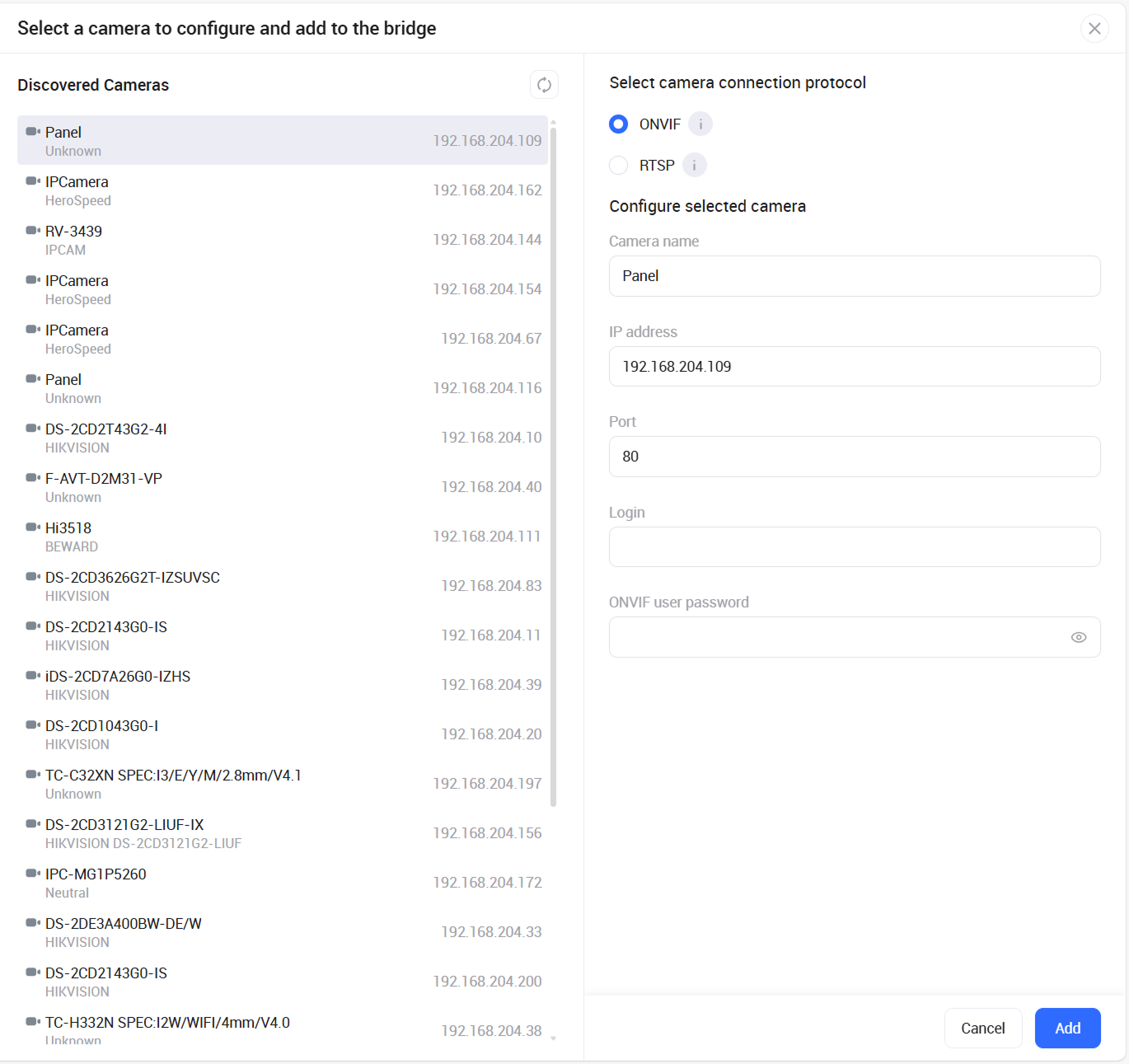This screenshot has height=1064, width=1129.
Task: Click the Cancel button
Action: [982, 1028]
